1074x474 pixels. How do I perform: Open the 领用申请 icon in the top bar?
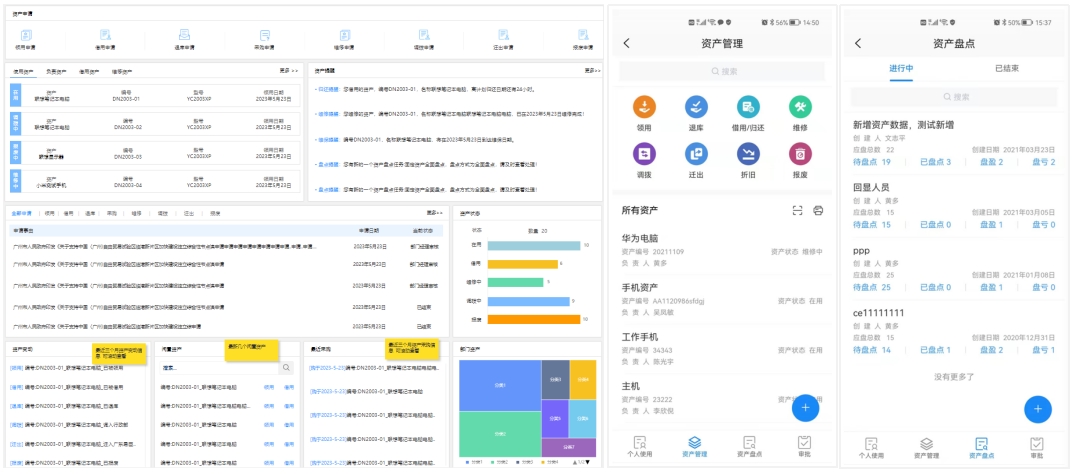(25, 35)
